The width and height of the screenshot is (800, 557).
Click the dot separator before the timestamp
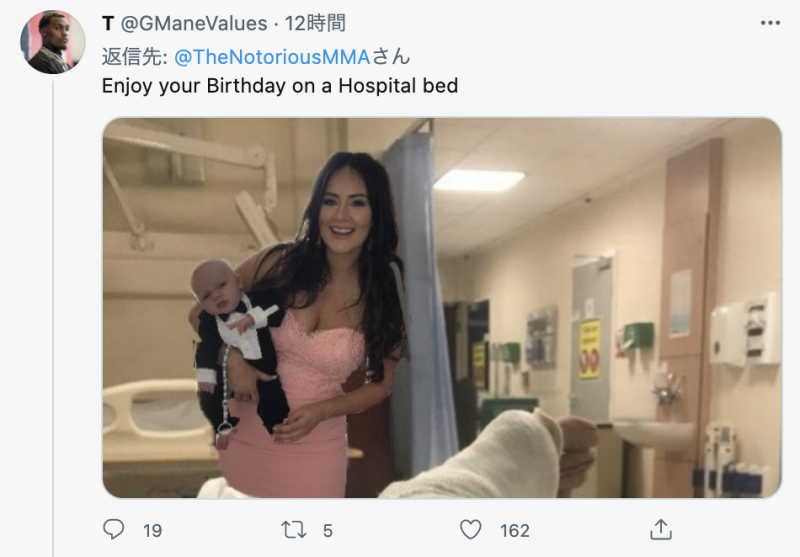coord(277,24)
